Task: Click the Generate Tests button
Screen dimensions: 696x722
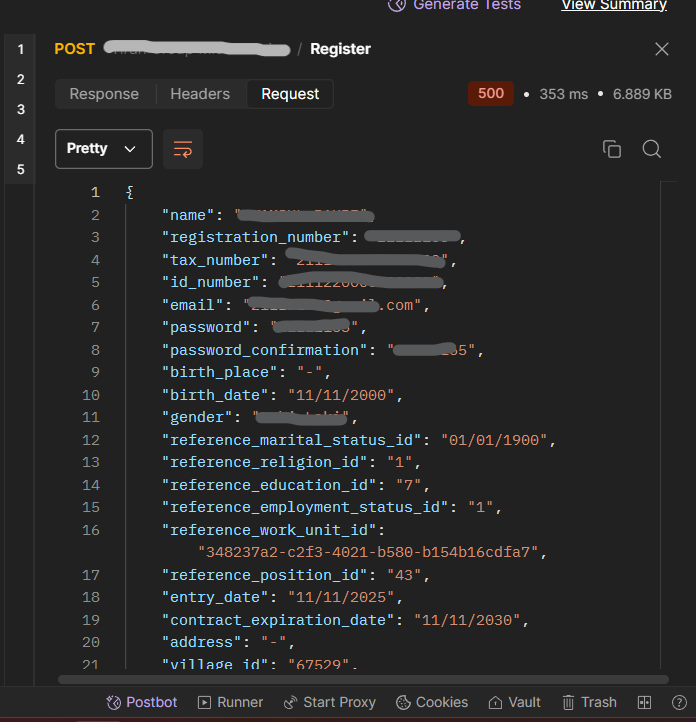Action: (455, 5)
